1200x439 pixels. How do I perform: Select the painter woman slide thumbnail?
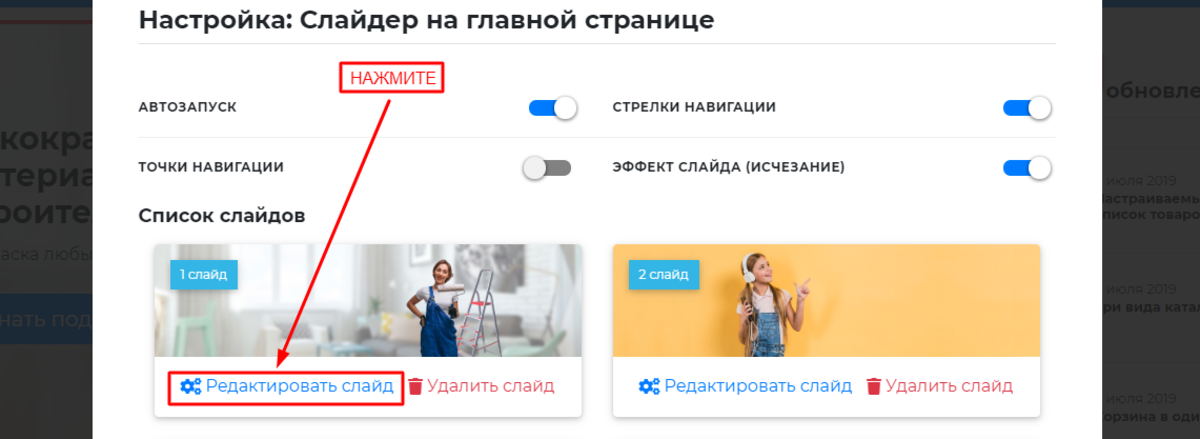pyautogui.click(x=367, y=300)
